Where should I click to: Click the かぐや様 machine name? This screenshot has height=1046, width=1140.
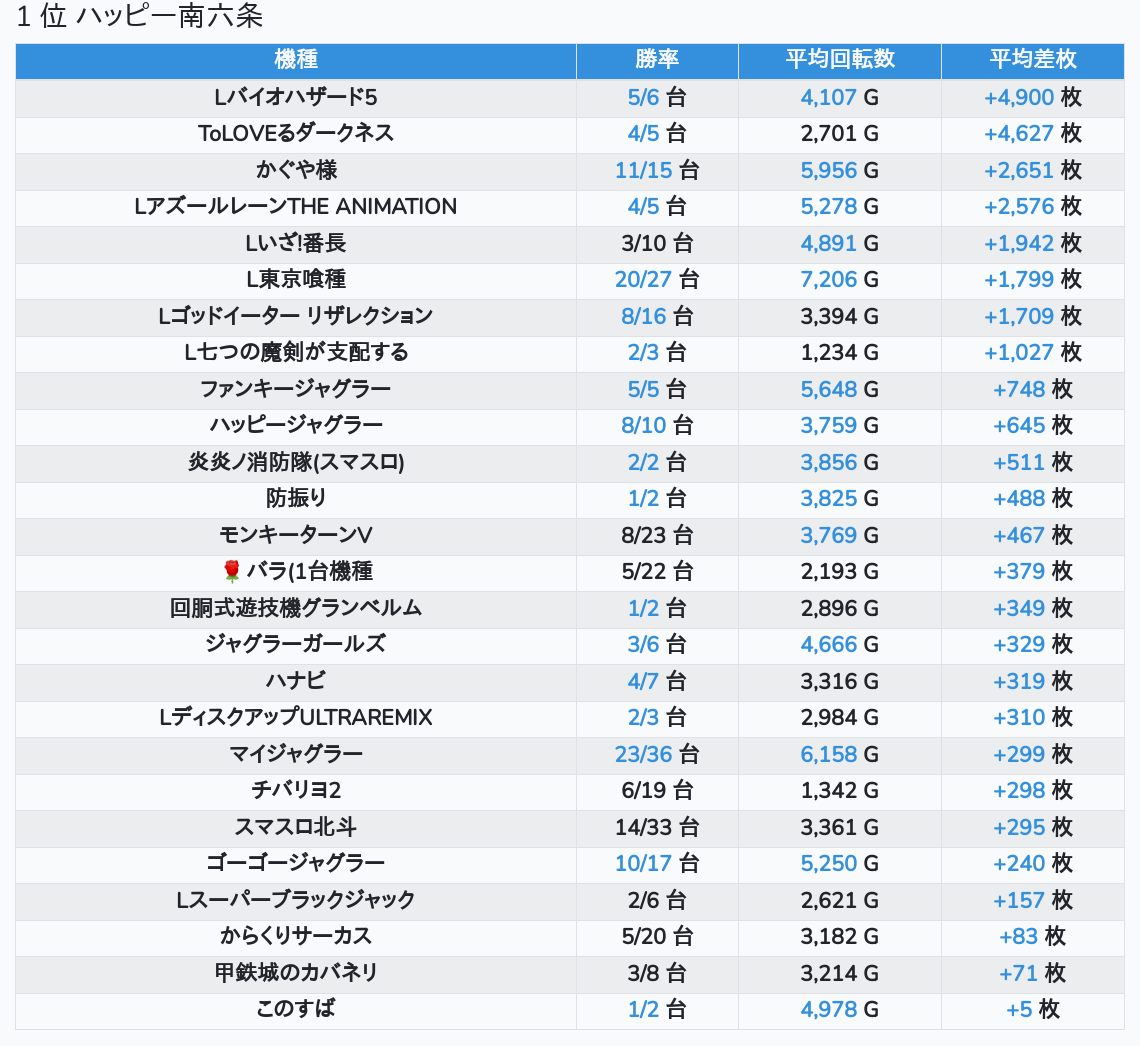click(296, 170)
